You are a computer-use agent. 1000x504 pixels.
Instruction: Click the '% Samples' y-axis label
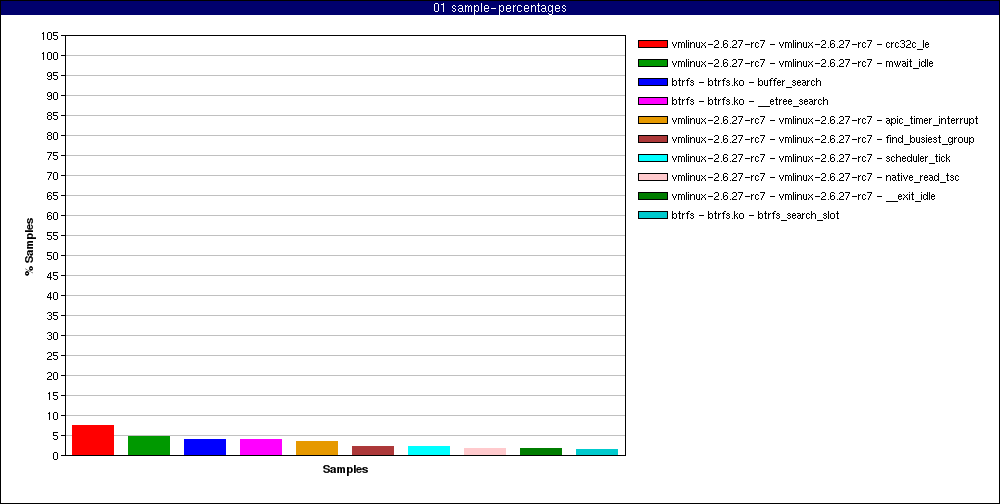[x=29, y=246]
